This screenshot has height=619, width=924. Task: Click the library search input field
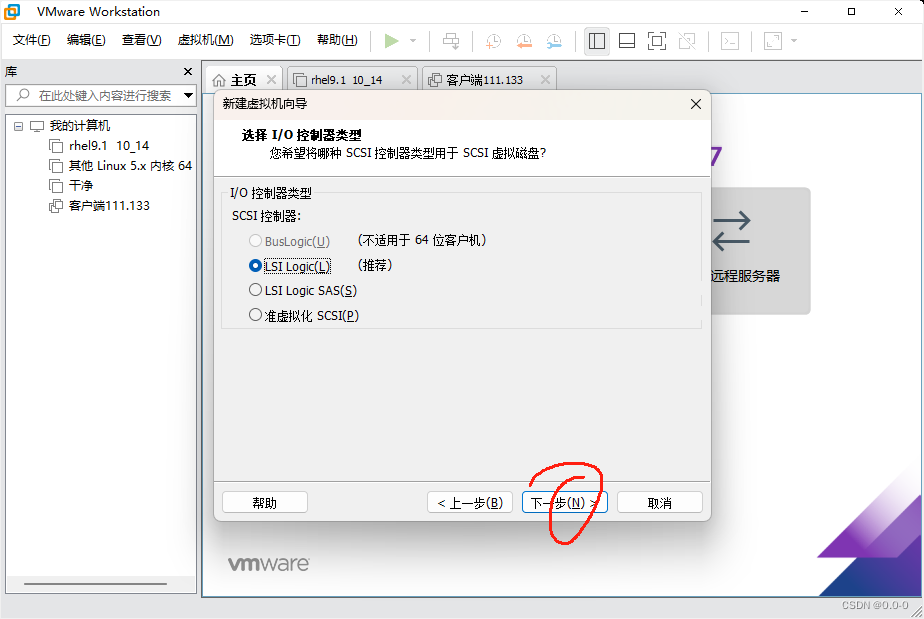[99, 96]
